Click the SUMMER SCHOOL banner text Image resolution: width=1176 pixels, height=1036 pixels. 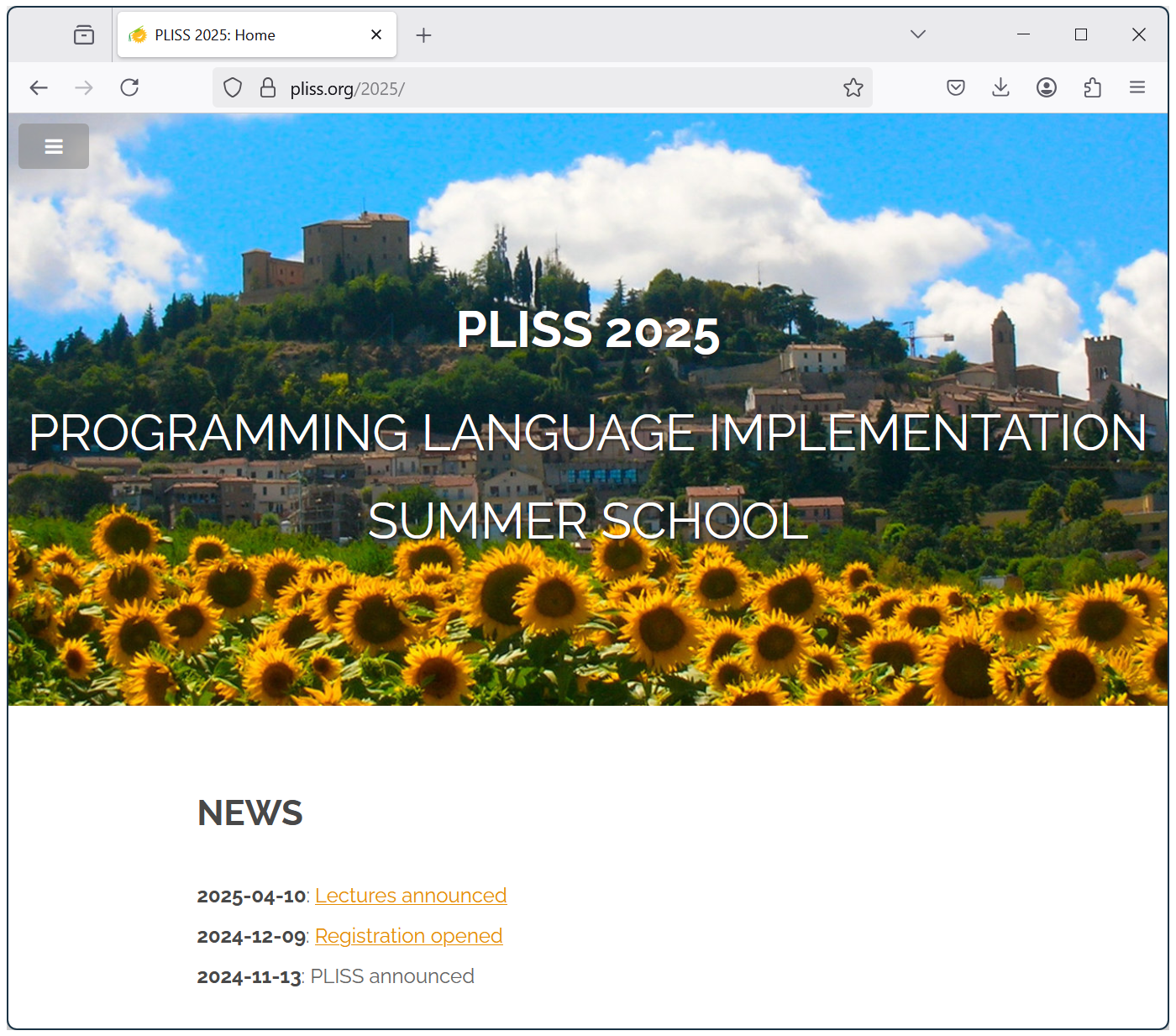point(588,521)
